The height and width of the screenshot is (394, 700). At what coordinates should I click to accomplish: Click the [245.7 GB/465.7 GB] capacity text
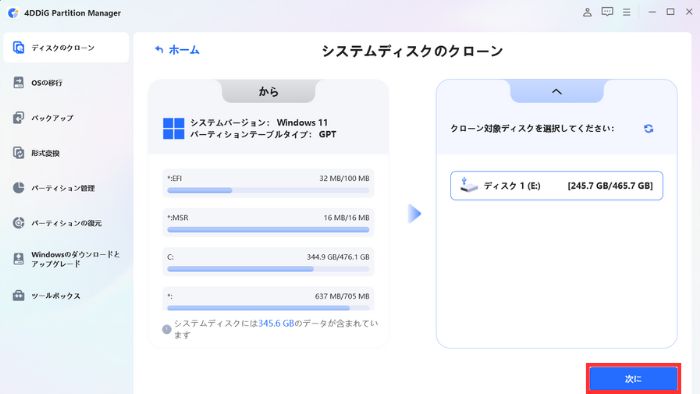click(x=610, y=186)
